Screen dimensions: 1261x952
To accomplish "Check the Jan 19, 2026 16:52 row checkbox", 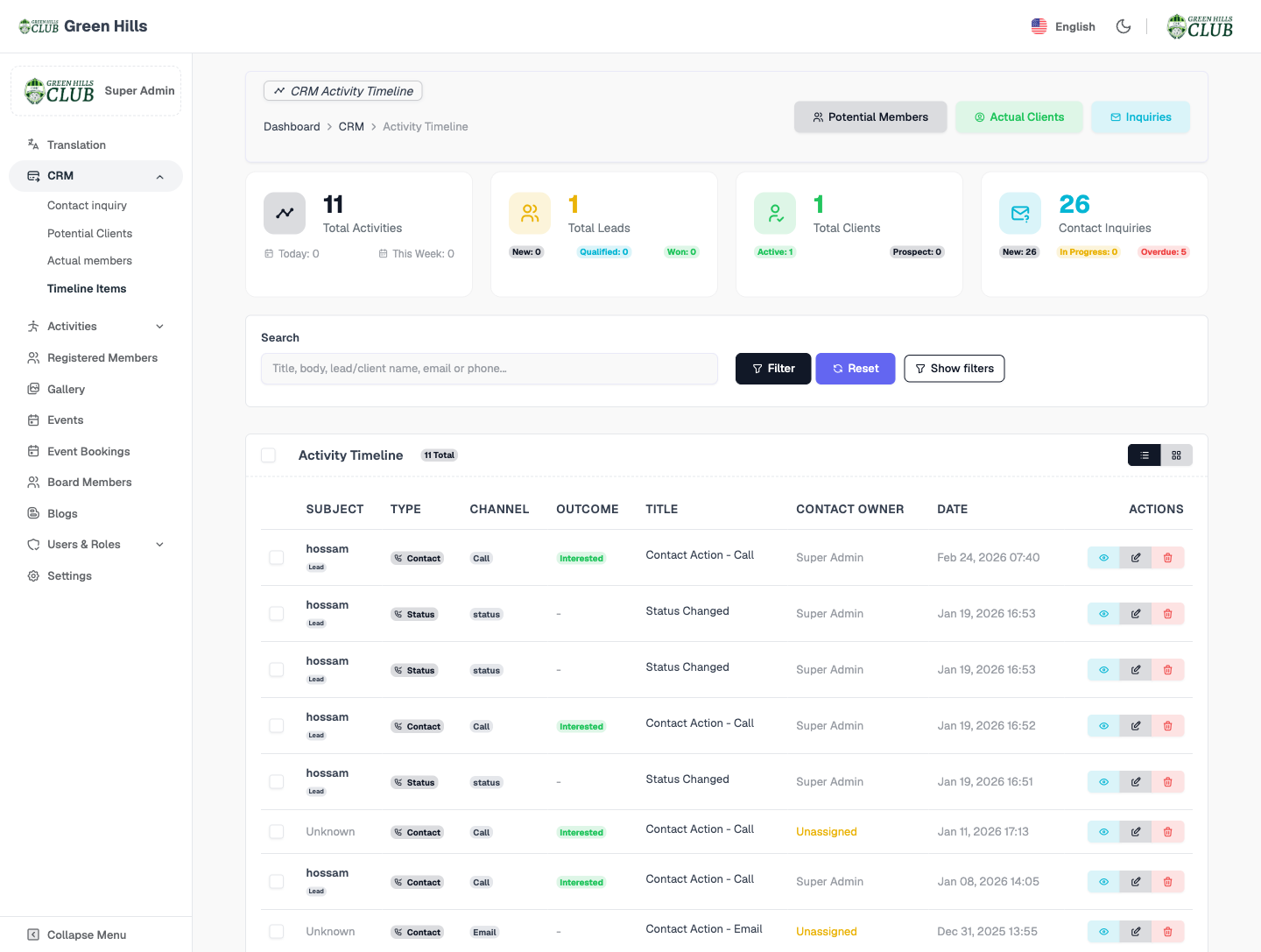I will point(277,726).
